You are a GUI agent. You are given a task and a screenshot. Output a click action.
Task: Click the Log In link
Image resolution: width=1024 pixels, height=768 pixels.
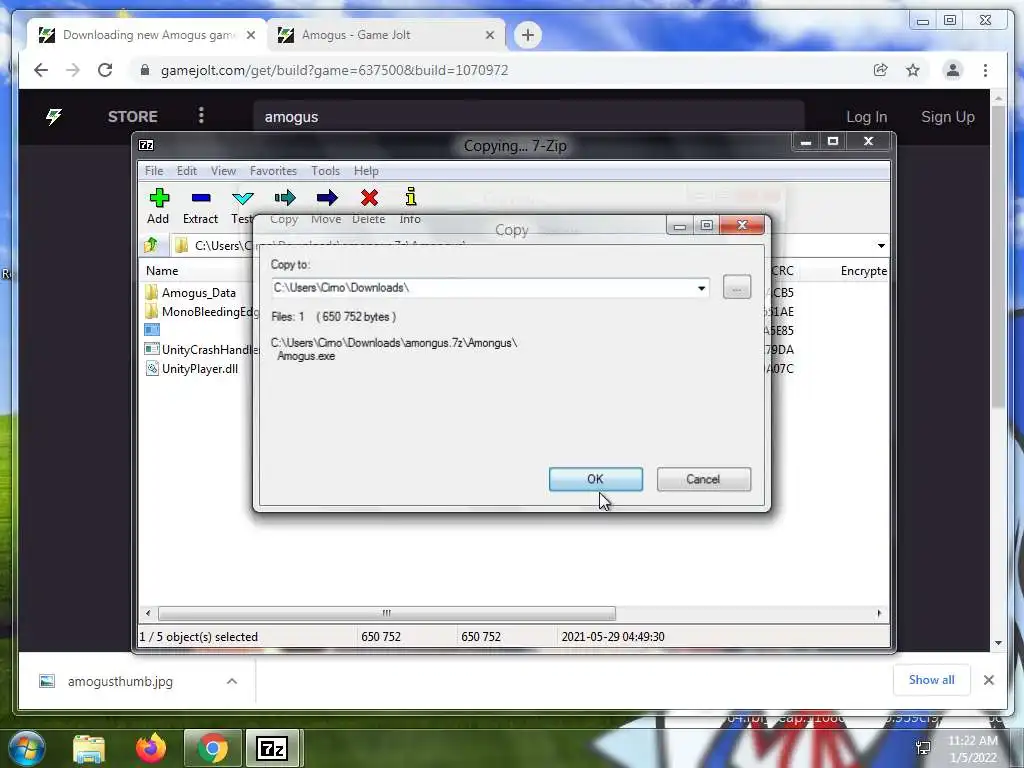point(867,117)
